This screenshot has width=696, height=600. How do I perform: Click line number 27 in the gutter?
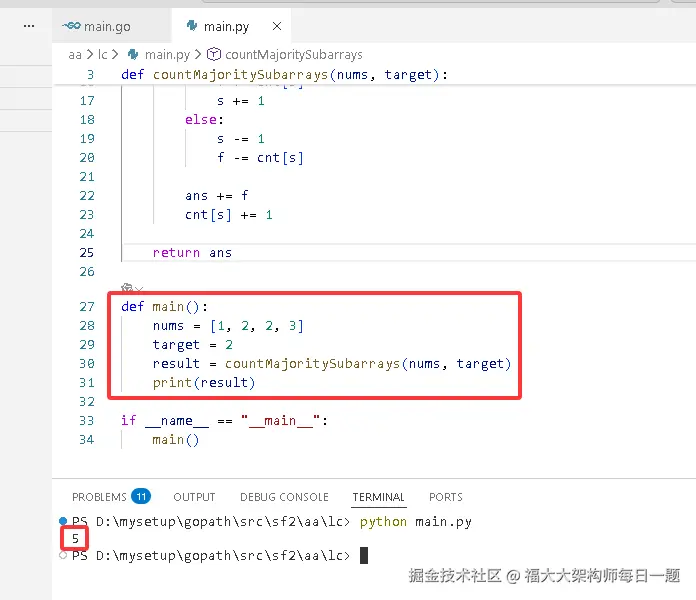[x=87, y=307]
